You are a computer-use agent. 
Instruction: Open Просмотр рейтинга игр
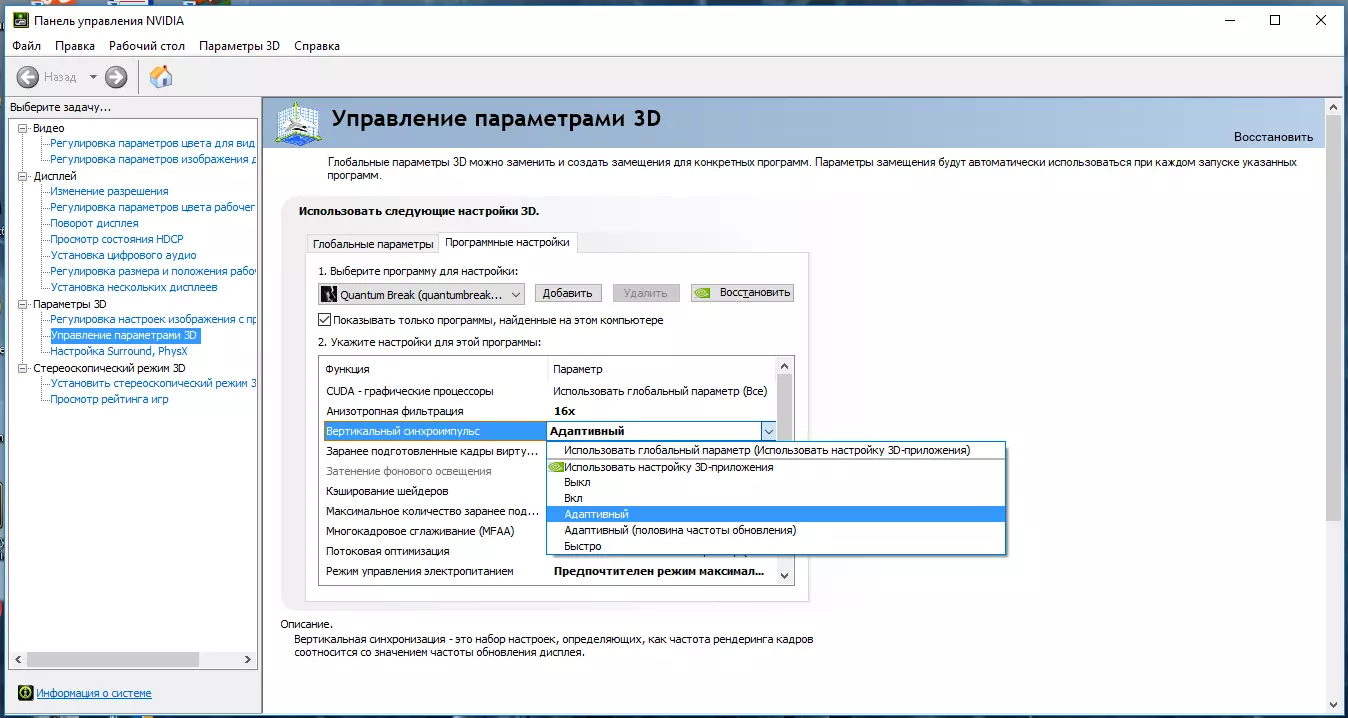click(x=109, y=399)
